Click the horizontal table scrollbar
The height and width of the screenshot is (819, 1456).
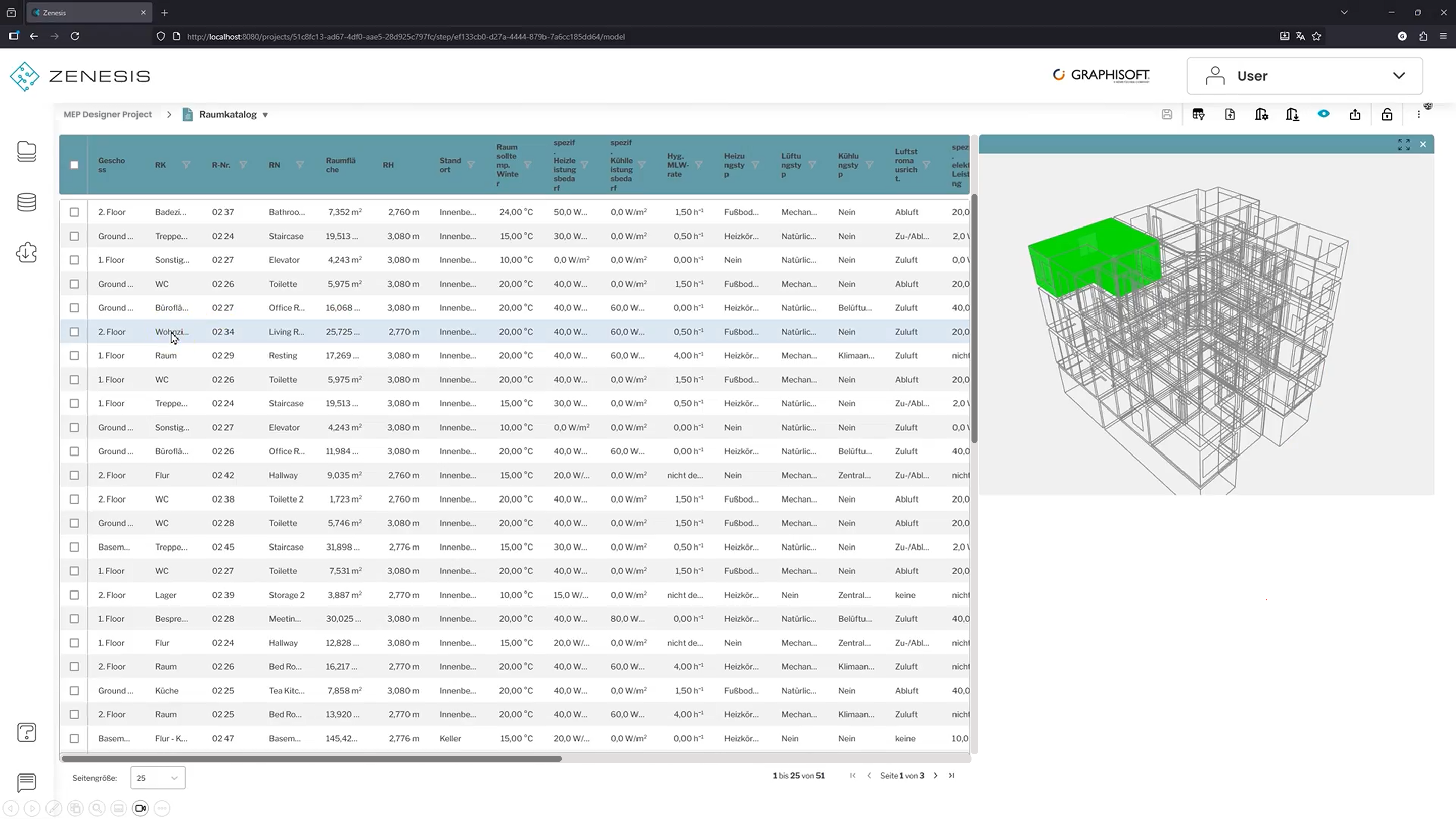click(x=311, y=758)
